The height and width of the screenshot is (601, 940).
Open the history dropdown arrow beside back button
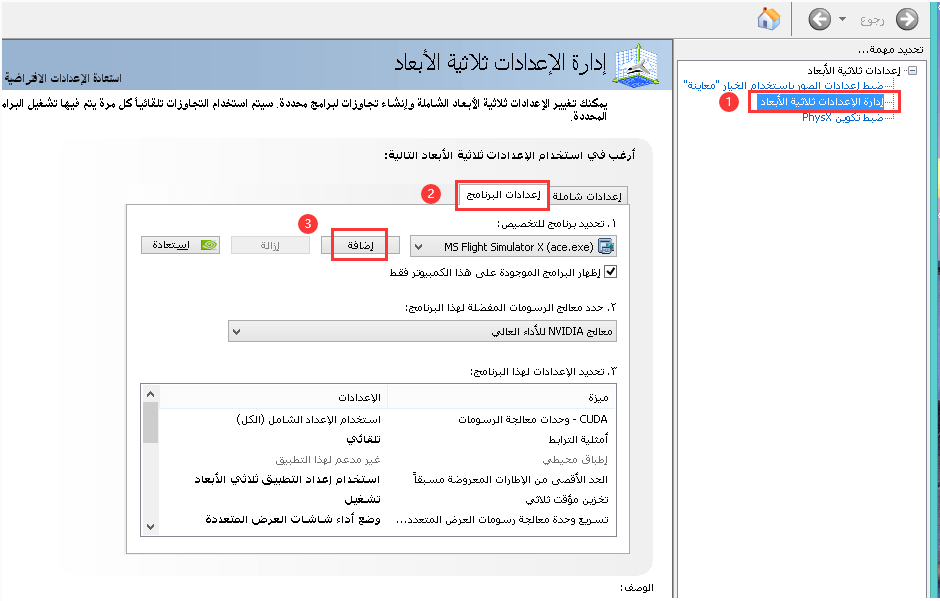(x=842, y=19)
